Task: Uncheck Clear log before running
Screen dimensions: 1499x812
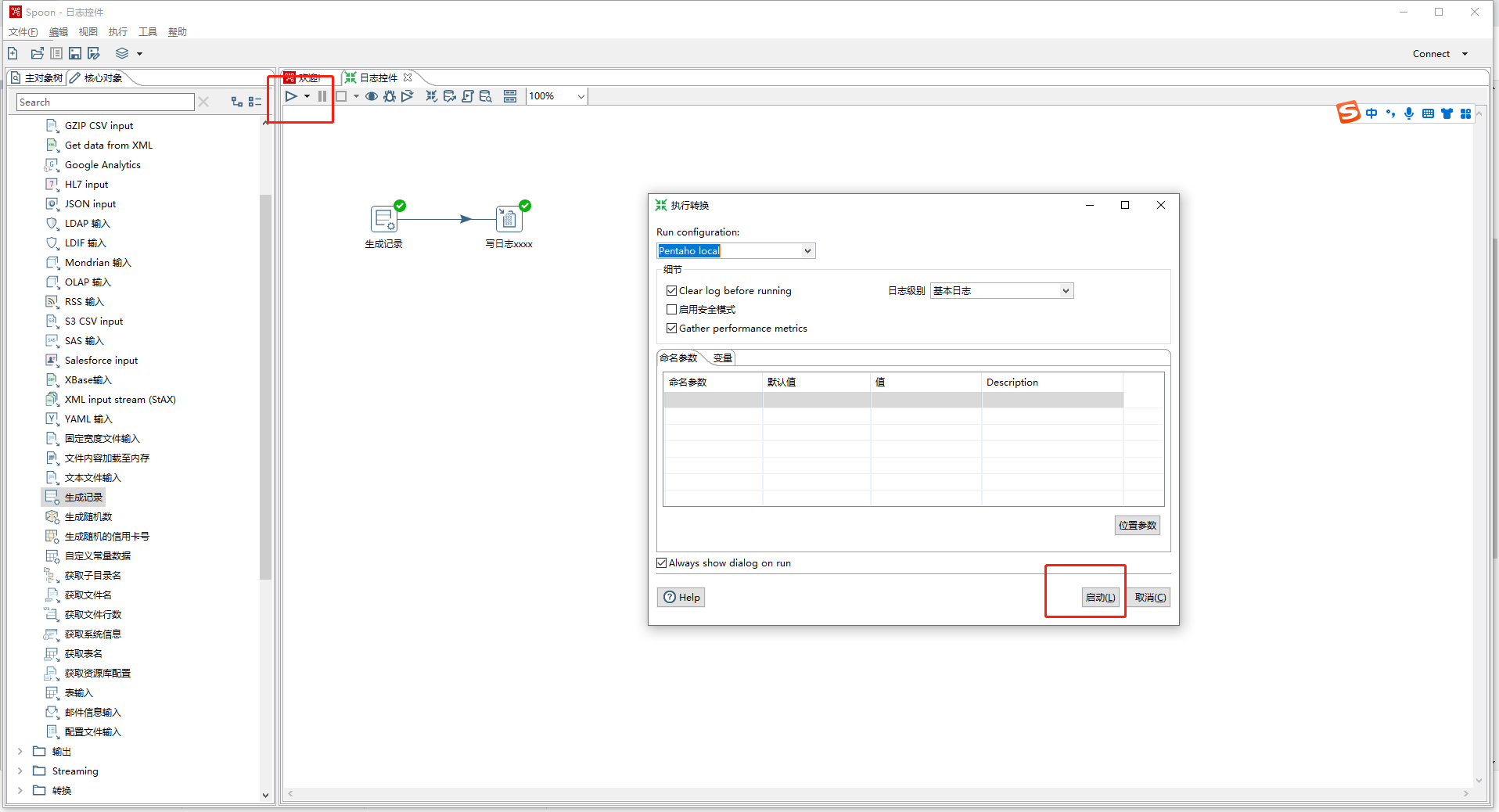Action: tap(671, 291)
